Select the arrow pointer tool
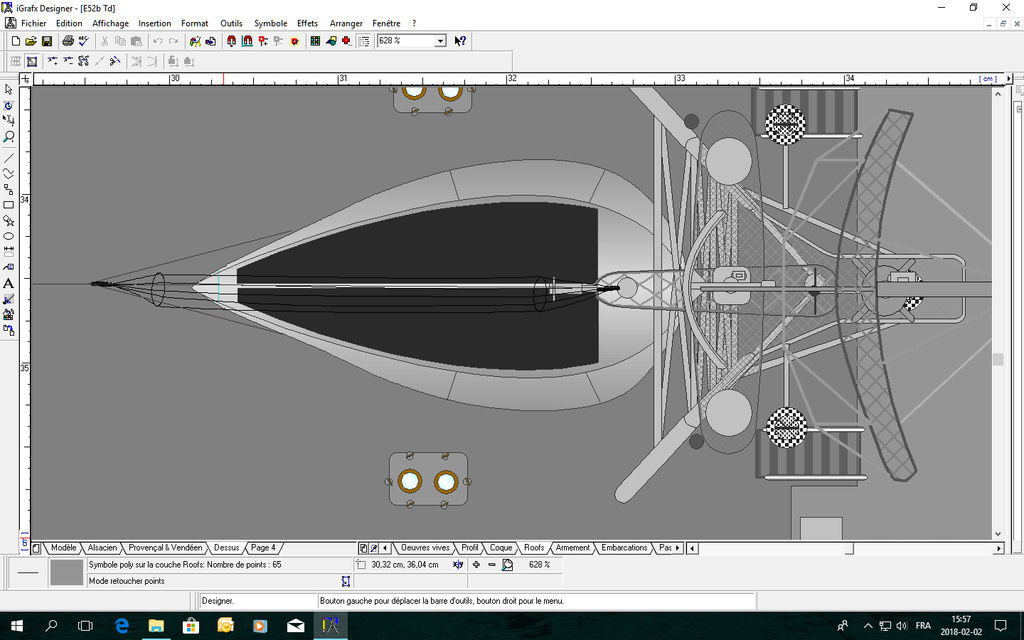 pos(8,89)
